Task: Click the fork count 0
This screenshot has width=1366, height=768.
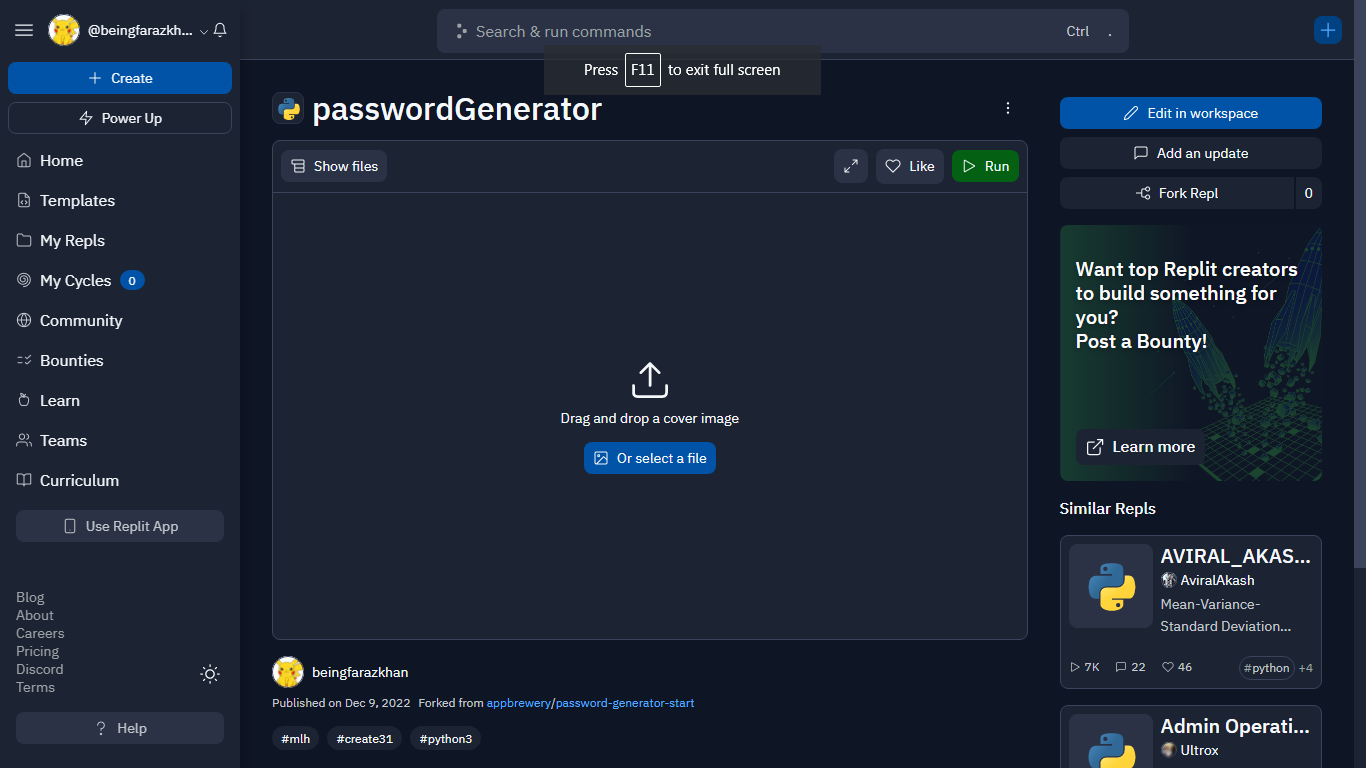Action: (1308, 193)
